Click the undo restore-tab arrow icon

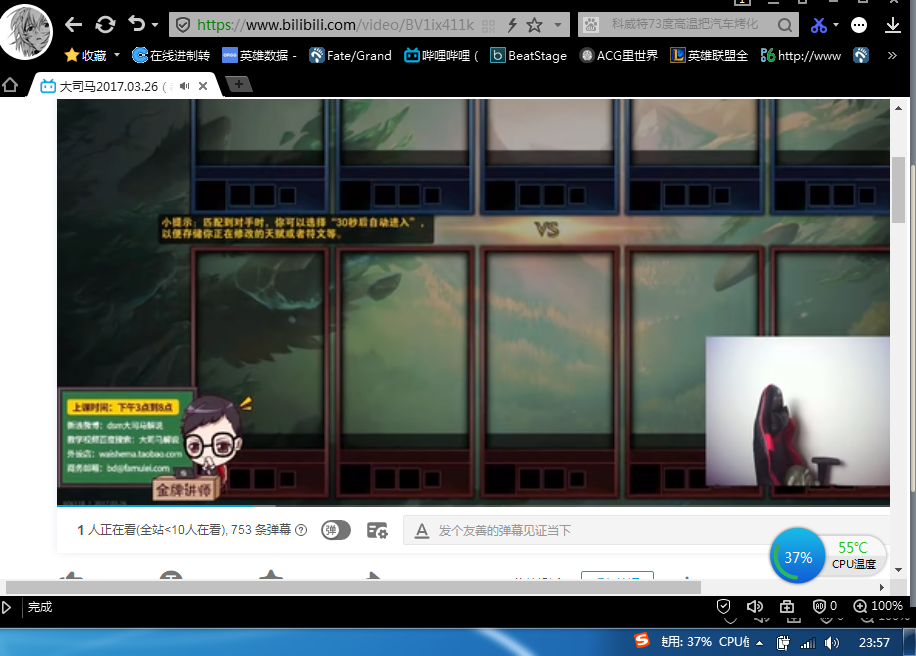click(137, 24)
